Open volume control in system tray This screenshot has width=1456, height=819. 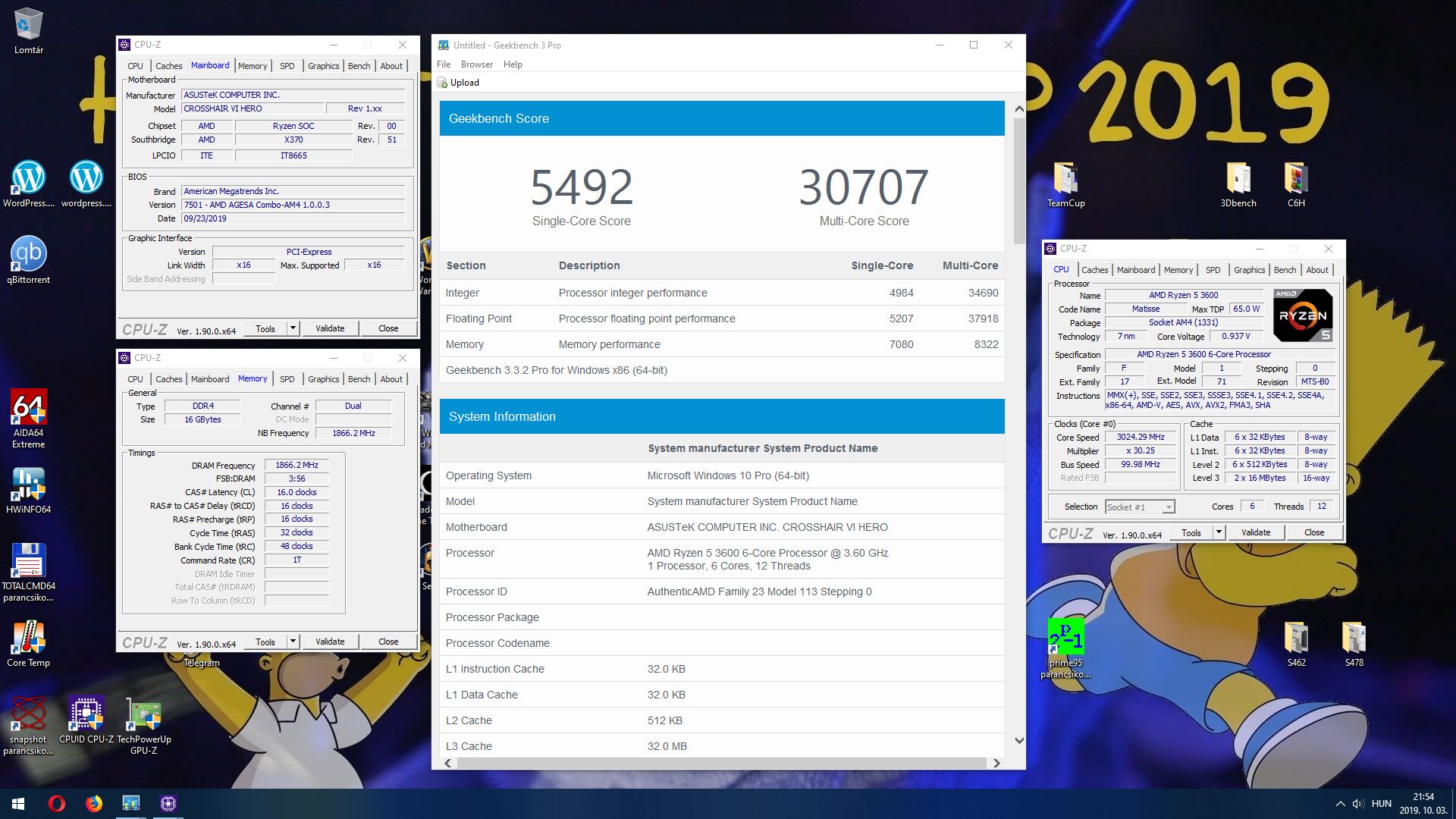coord(1357,804)
